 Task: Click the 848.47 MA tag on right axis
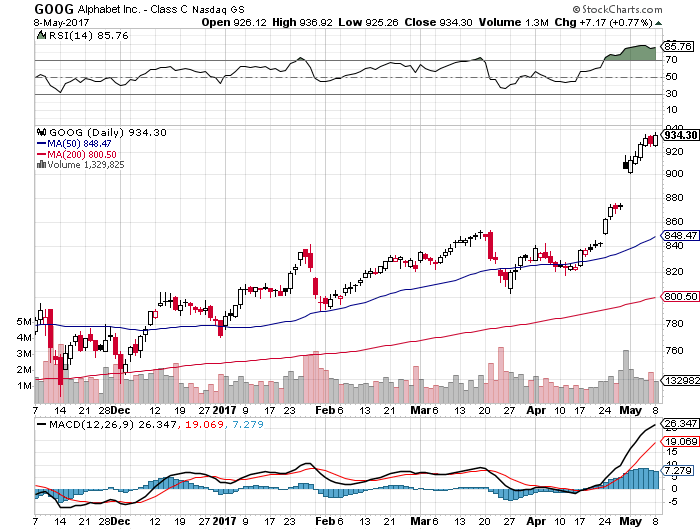(680, 235)
